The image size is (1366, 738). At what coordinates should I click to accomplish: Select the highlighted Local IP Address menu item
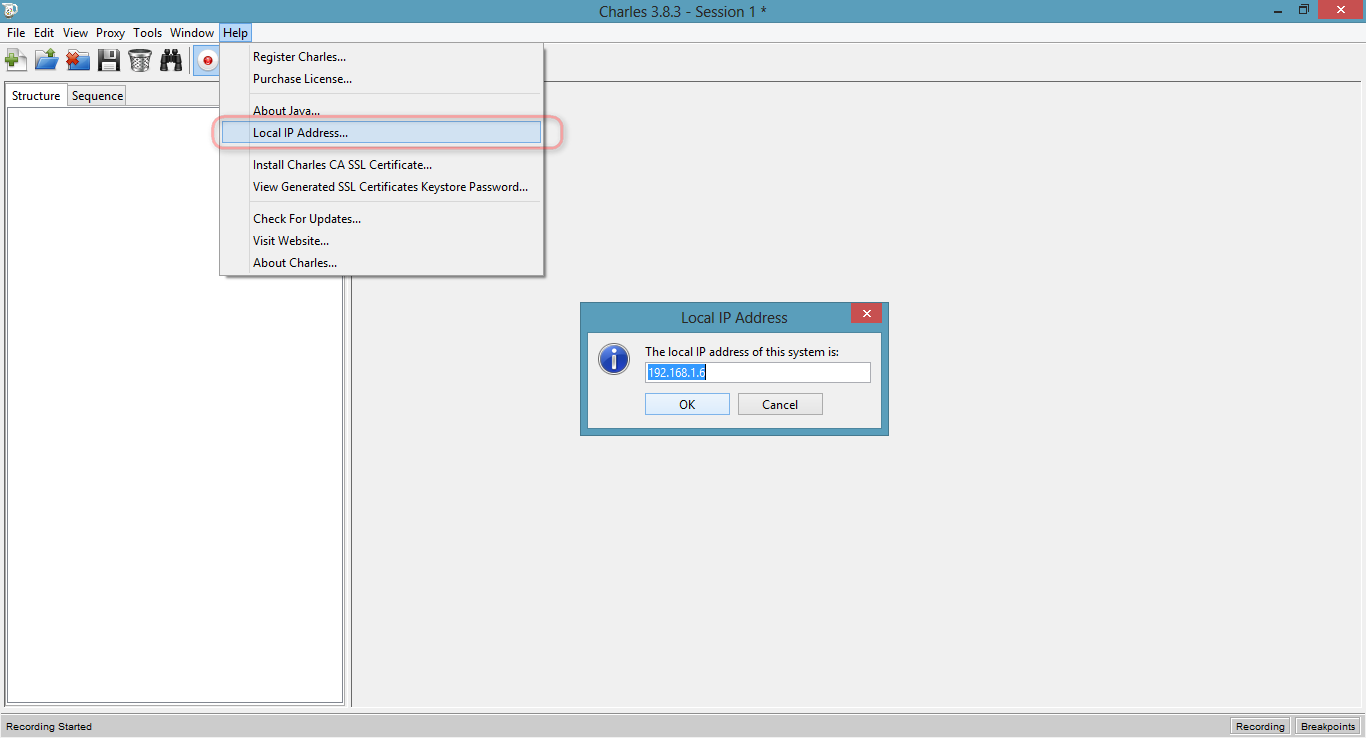tap(300, 132)
